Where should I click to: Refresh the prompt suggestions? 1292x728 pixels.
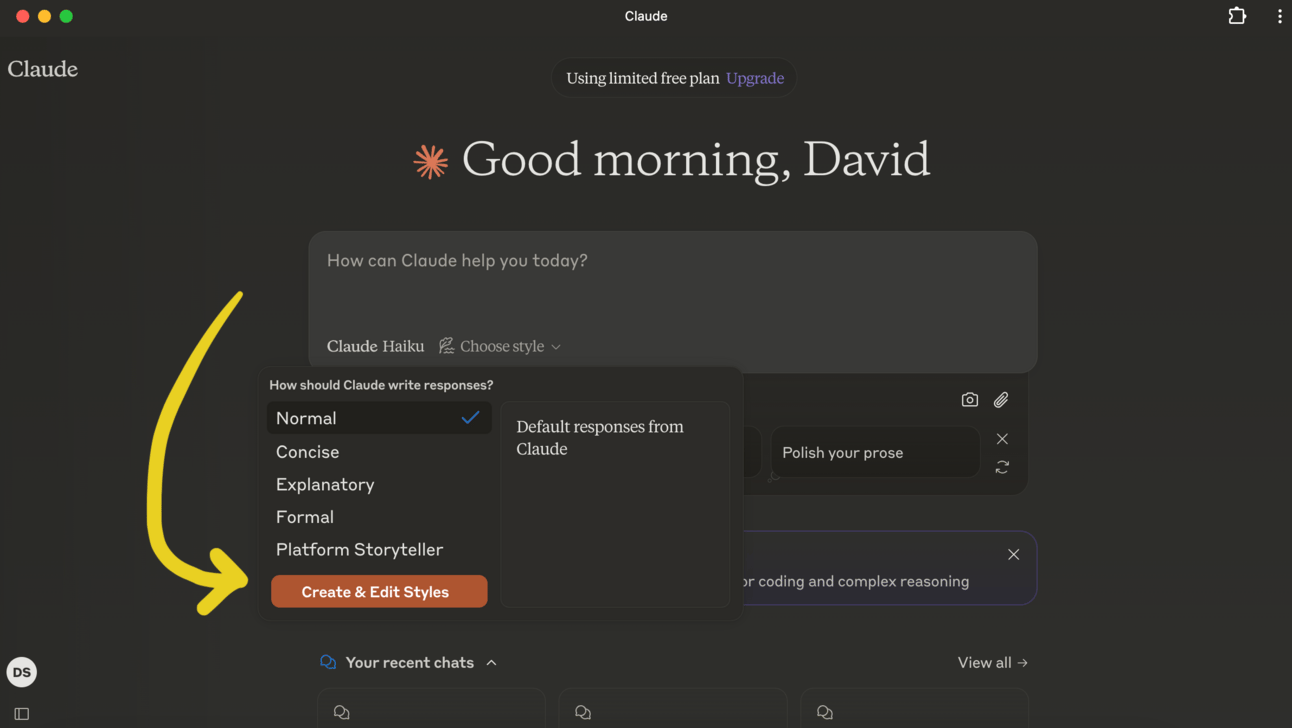point(1002,467)
